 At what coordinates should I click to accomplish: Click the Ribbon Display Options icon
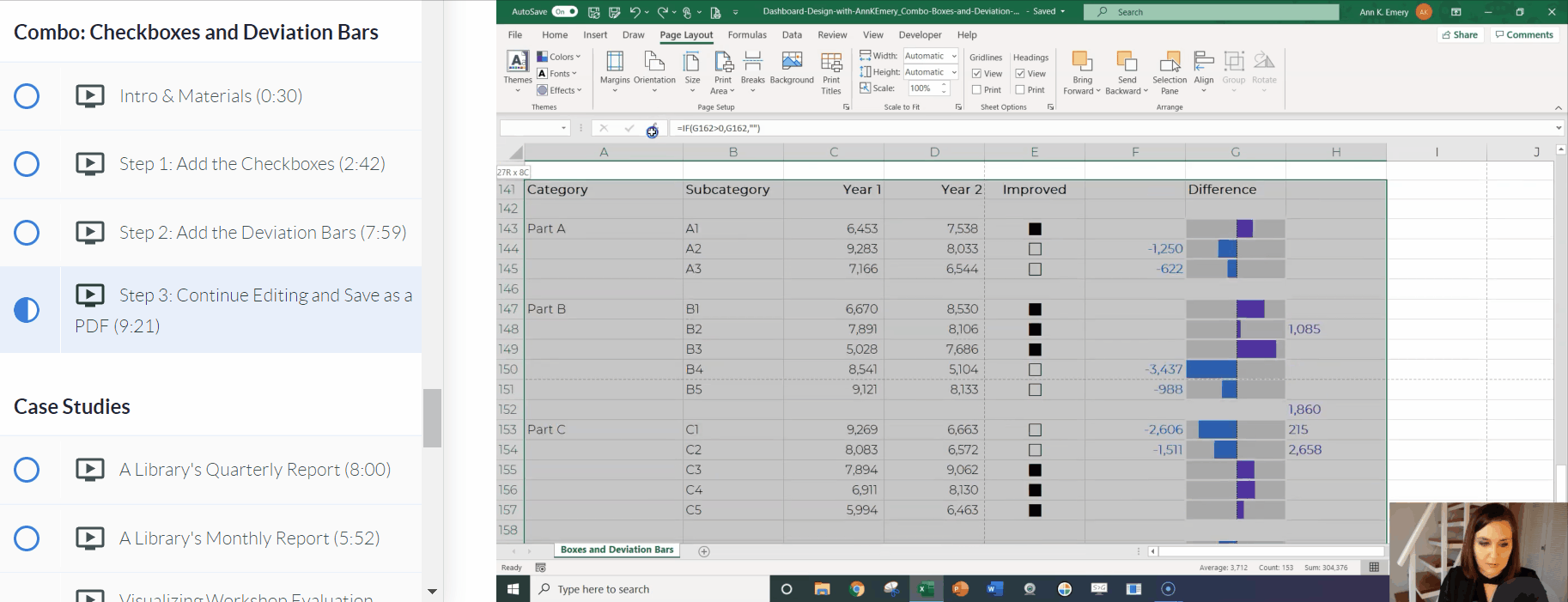coord(1456,12)
